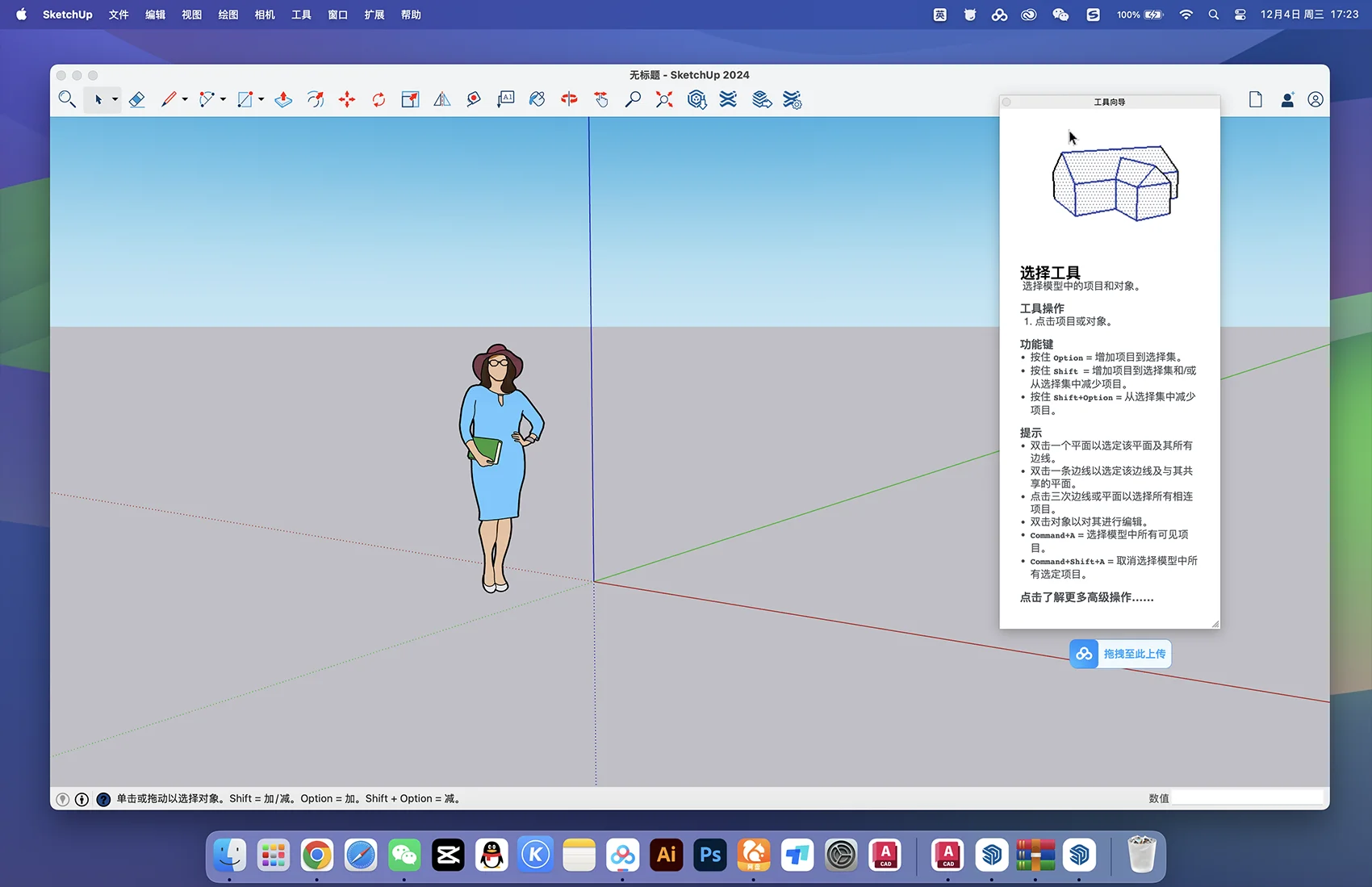This screenshot has width=1372, height=887.
Task: Click the new document page icon
Action: [1255, 99]
